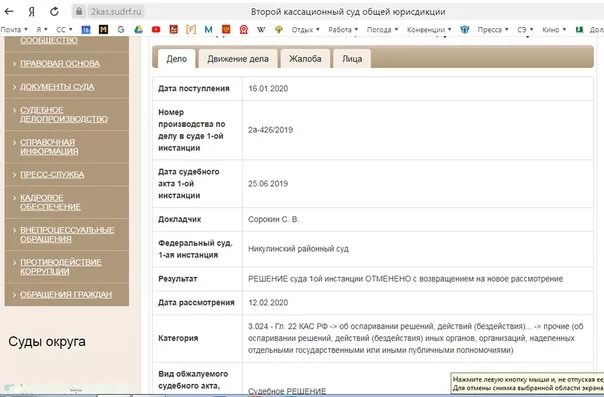604x397 pixels.
Task: Click the Докладчик label
Action: 180,219
